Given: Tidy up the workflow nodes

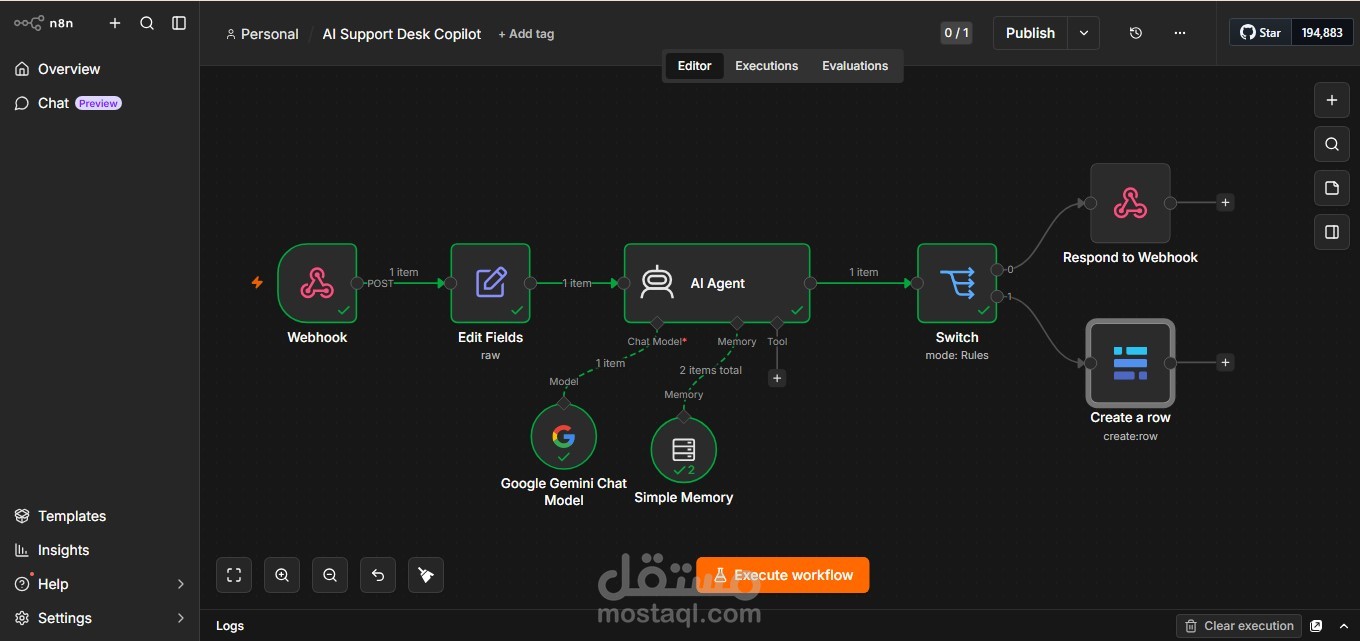Looking at the screenshot, I should pyautogui.click(x=426, y=575).
